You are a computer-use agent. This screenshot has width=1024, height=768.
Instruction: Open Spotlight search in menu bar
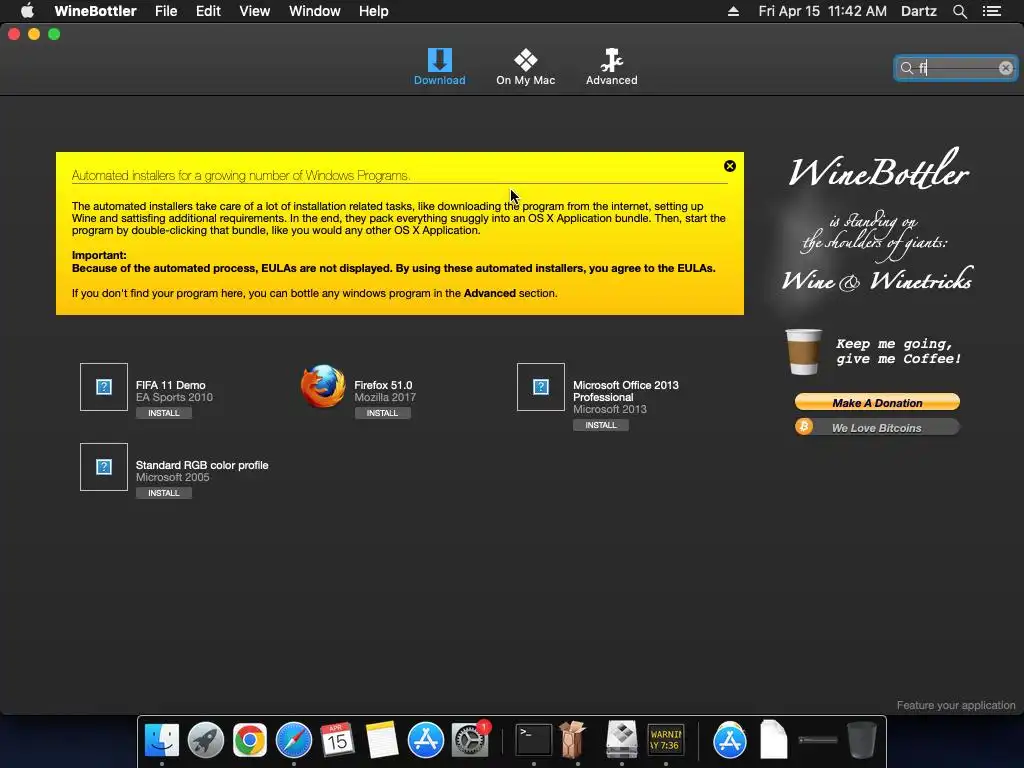(959, 11)
